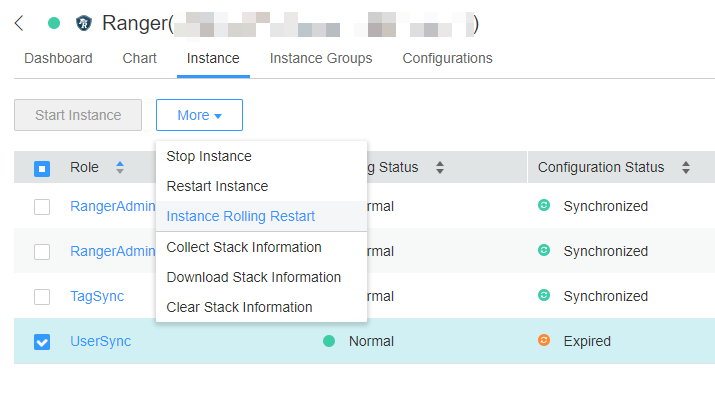Switch to the Dashboard tab

[58, 58]
